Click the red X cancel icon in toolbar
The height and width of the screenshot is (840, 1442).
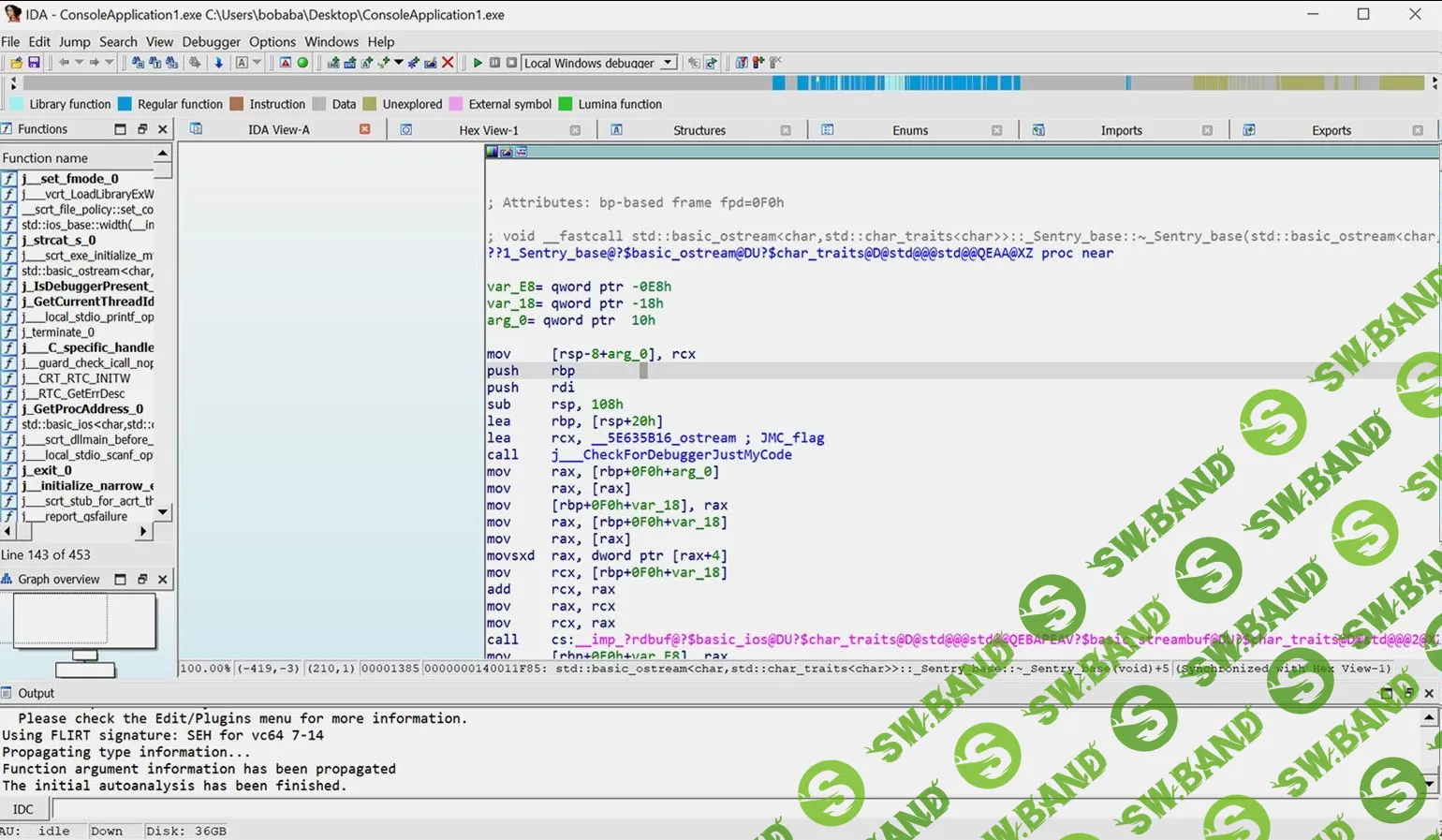tap(448, 63)
